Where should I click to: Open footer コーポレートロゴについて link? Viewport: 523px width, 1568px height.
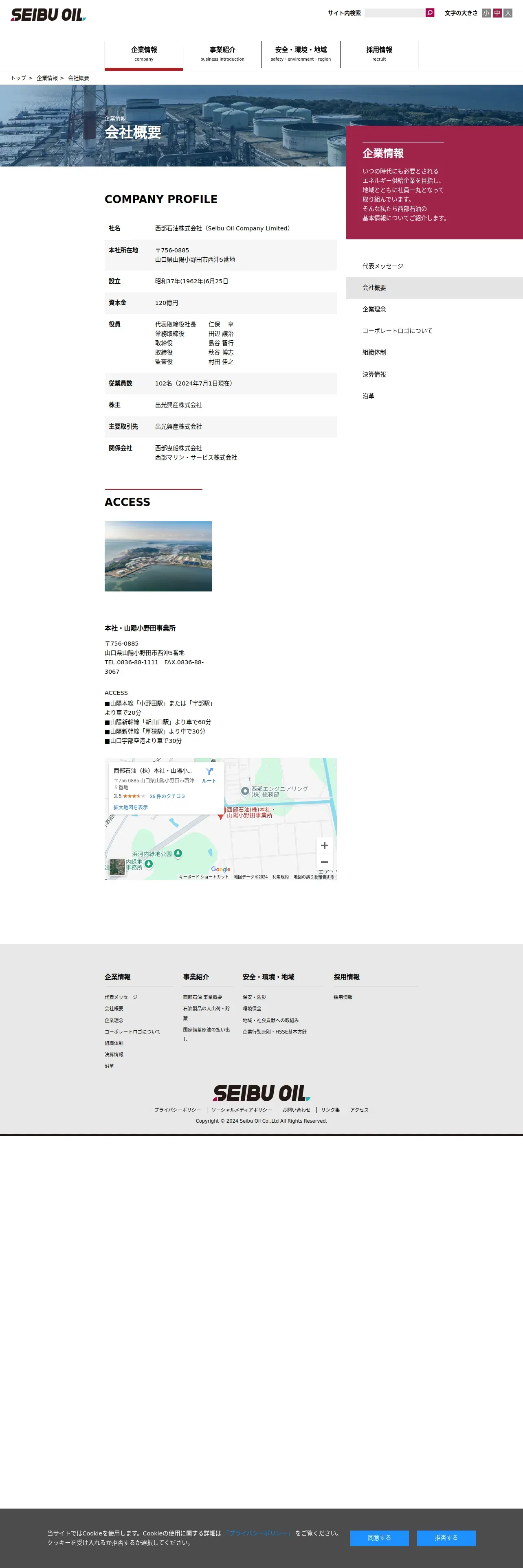coord(132,1032)
